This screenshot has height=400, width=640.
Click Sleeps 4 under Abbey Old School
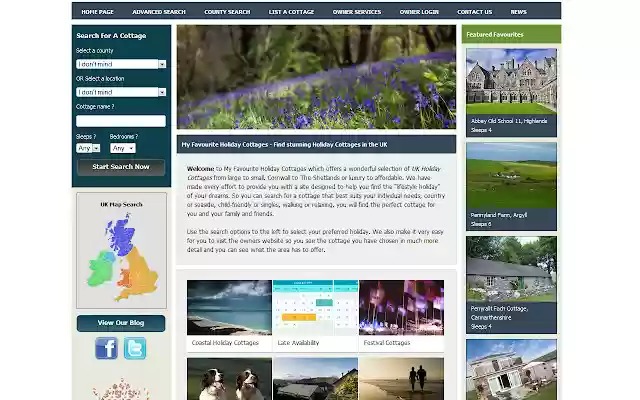click(481, 130)
